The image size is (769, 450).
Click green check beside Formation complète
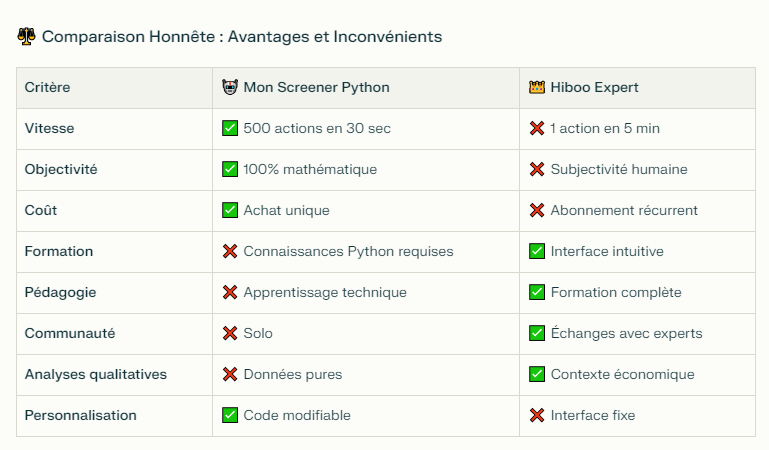[537, 292]
